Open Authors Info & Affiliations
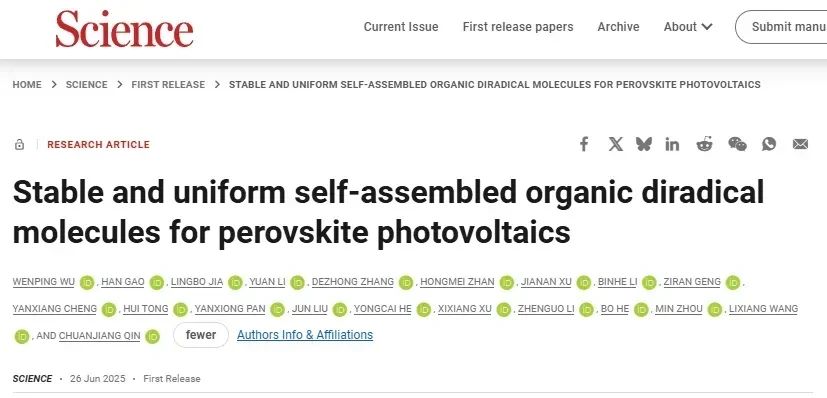 305,335
